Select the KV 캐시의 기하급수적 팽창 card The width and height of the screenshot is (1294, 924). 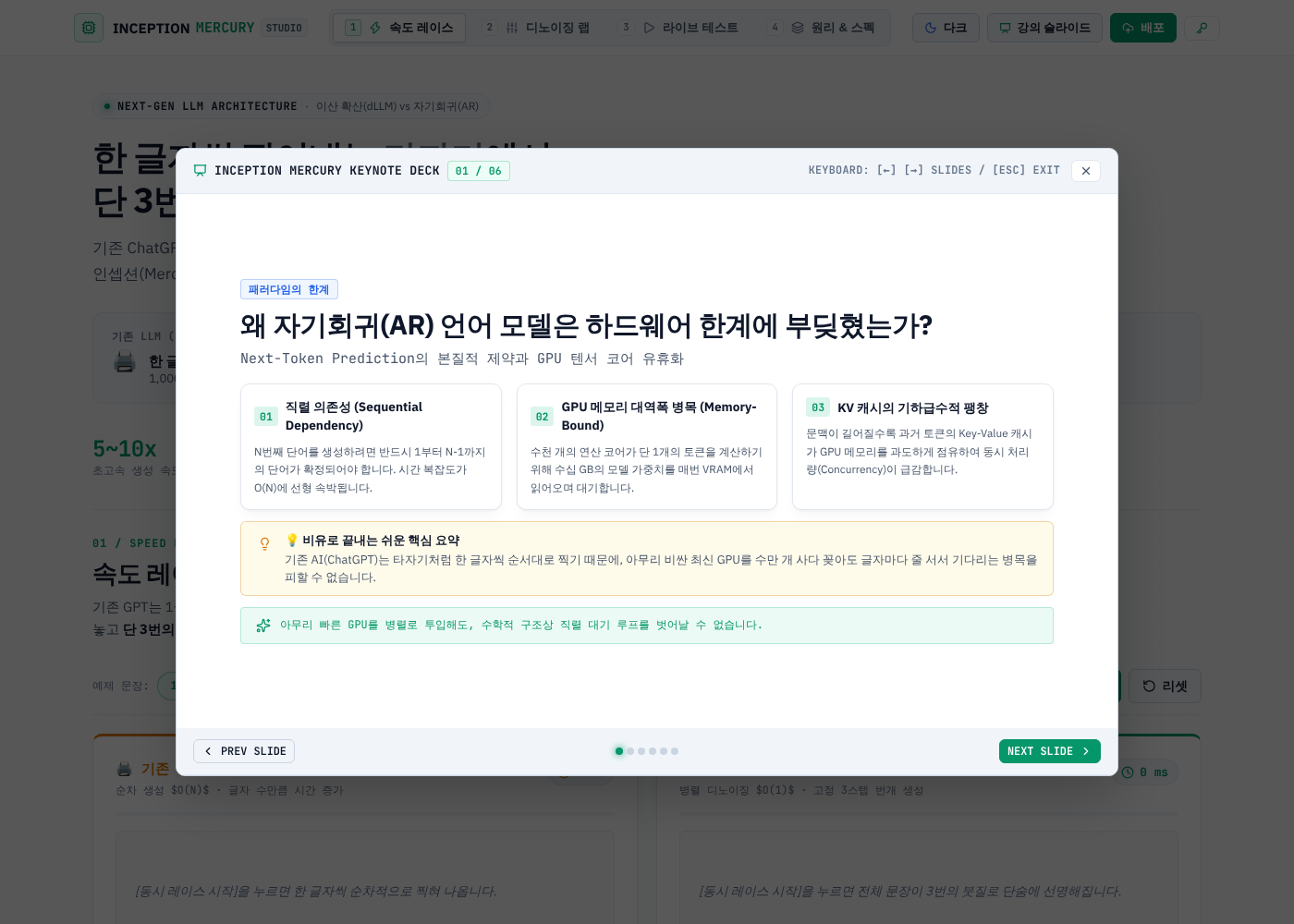pyautogui.click(x=922, y=447)
